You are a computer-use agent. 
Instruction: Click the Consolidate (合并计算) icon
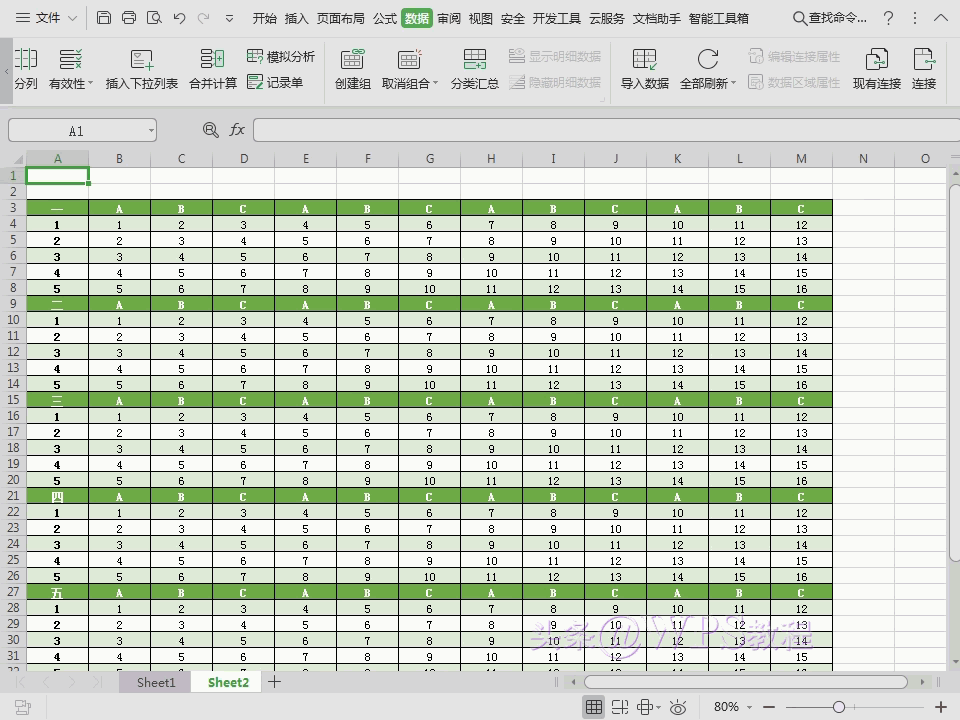tap(212, 69)
